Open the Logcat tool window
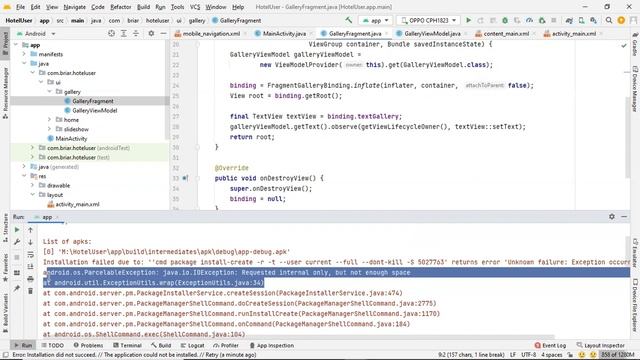 click(x=192, y=345)
